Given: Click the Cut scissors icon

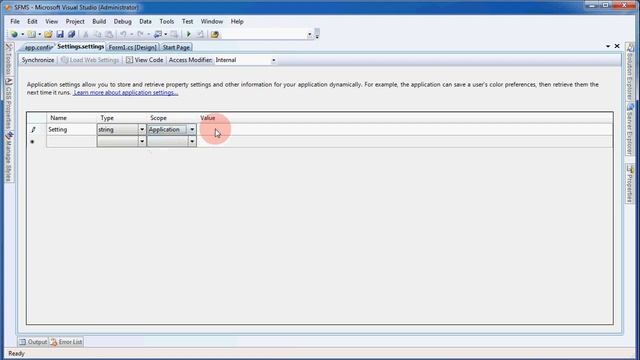Looking at the screenshot, I should (86, 34).
